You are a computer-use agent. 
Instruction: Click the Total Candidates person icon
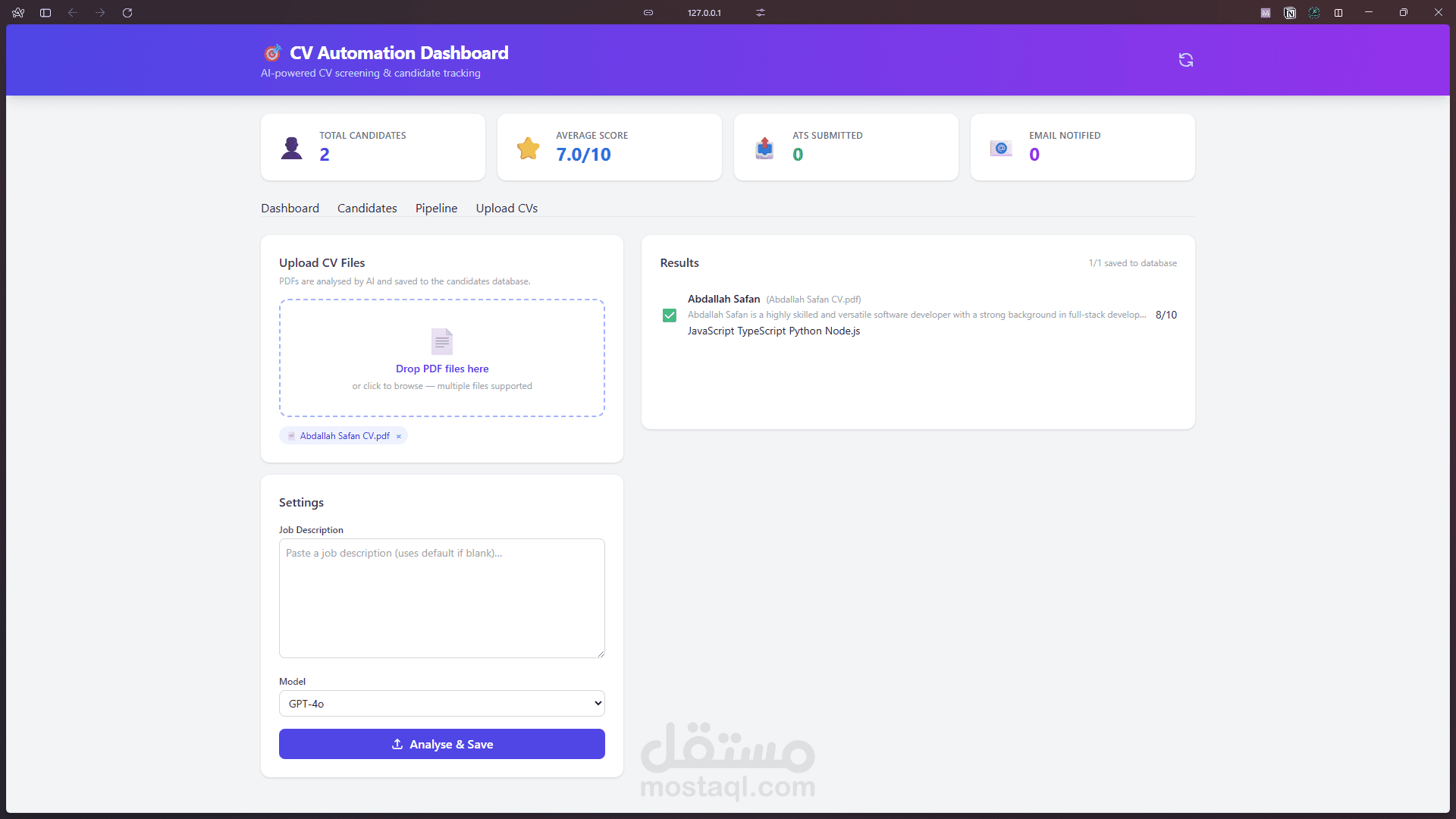[291, 148]
